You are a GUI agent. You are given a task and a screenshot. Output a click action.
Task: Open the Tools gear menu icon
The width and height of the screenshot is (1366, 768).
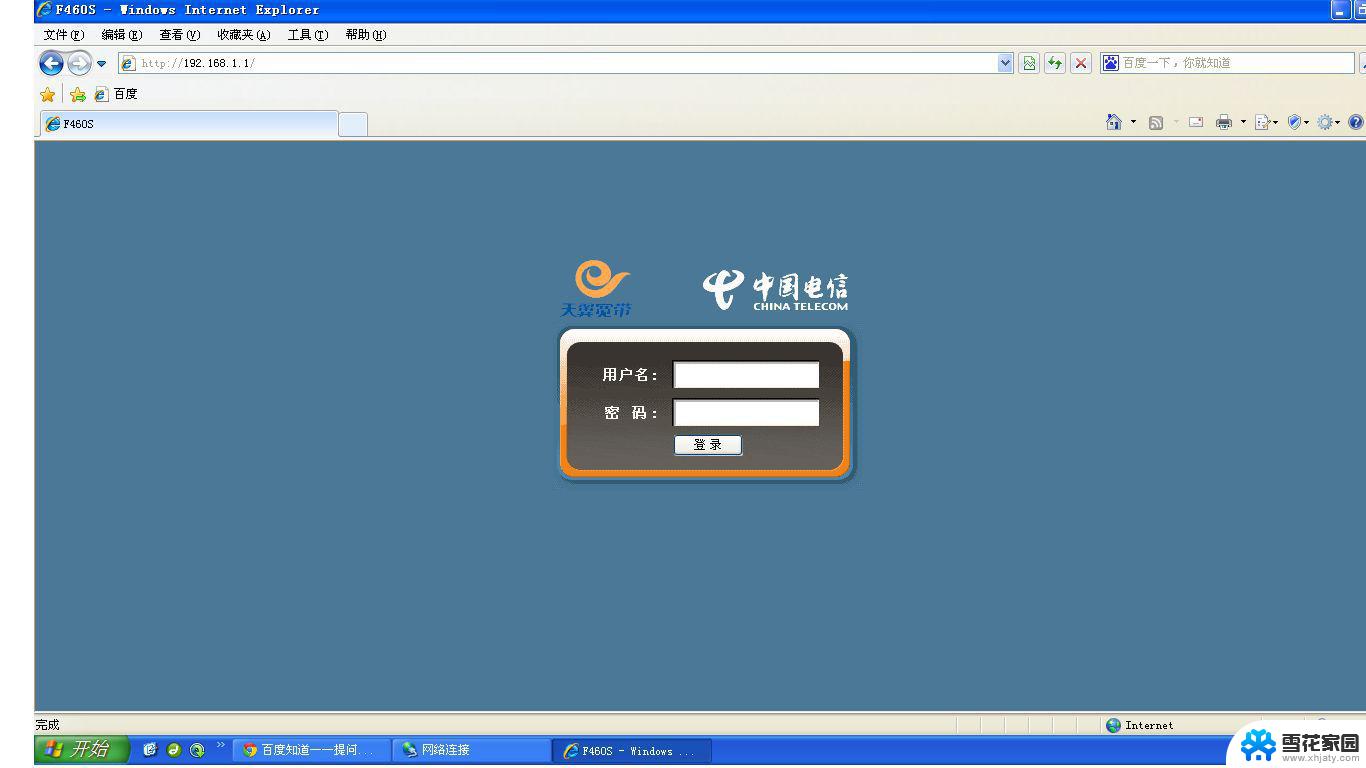point(1328,122)
